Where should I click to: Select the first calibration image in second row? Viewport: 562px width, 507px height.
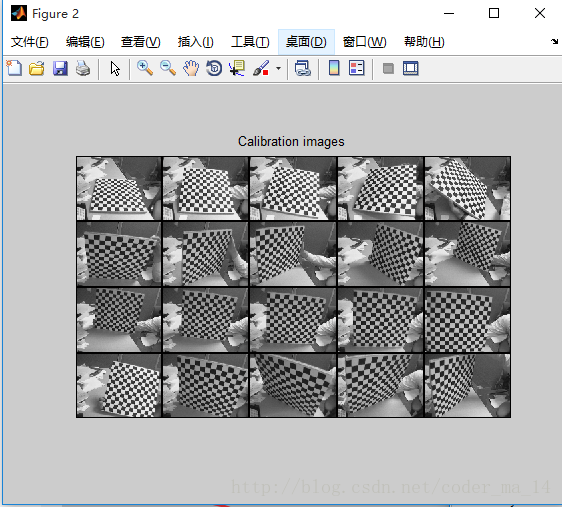(119, 254)
